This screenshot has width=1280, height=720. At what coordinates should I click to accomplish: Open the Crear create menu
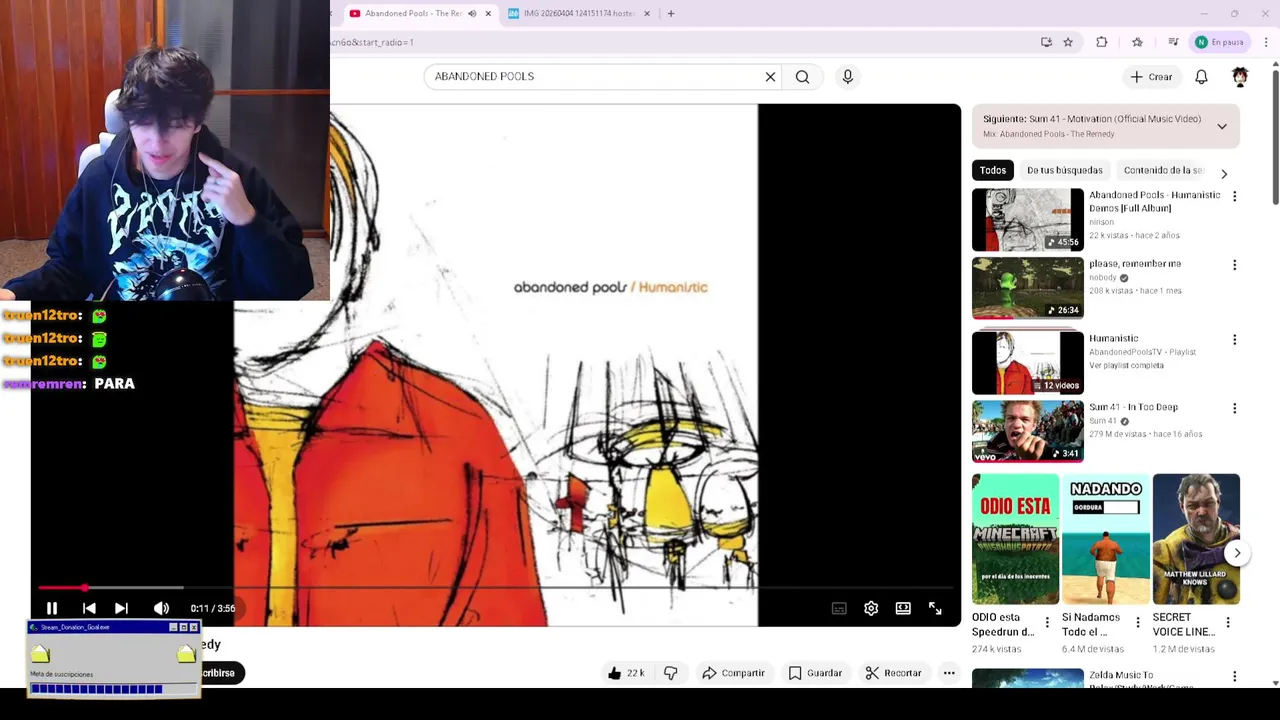pyautogui.click(x=1151, y=77)
